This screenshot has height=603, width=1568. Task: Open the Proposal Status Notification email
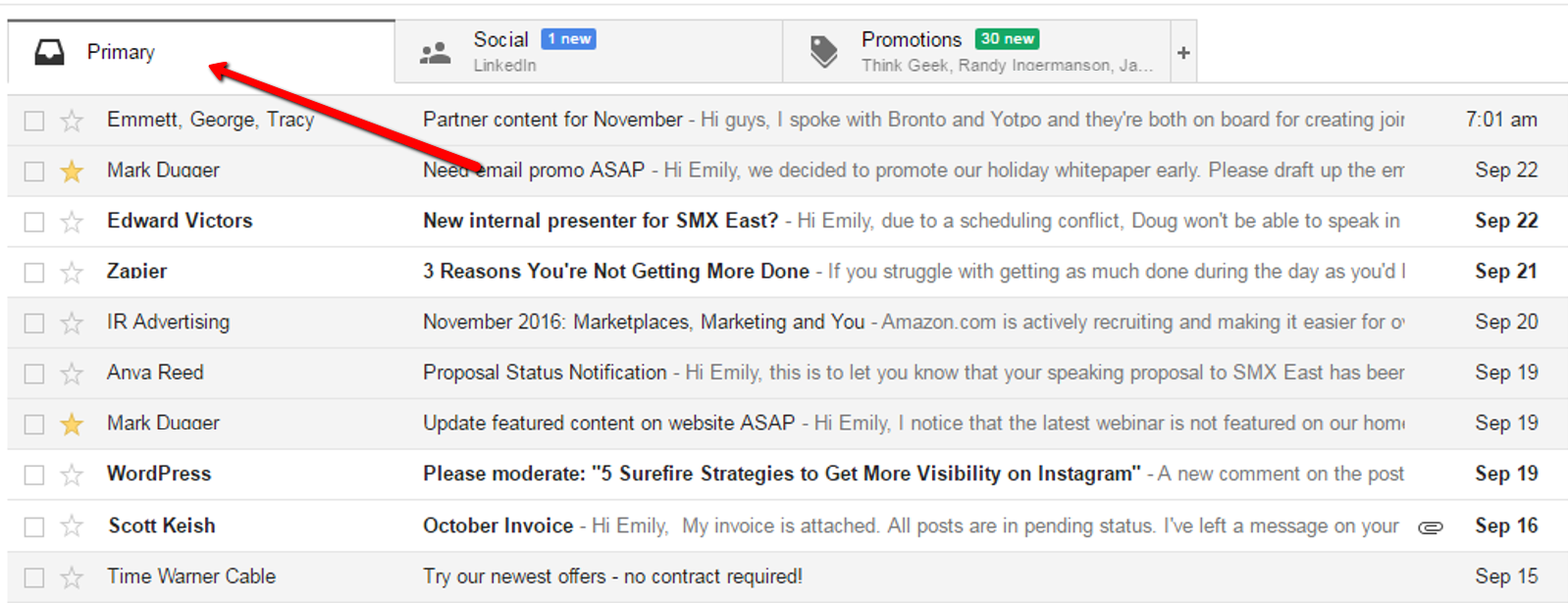point(545,373)
